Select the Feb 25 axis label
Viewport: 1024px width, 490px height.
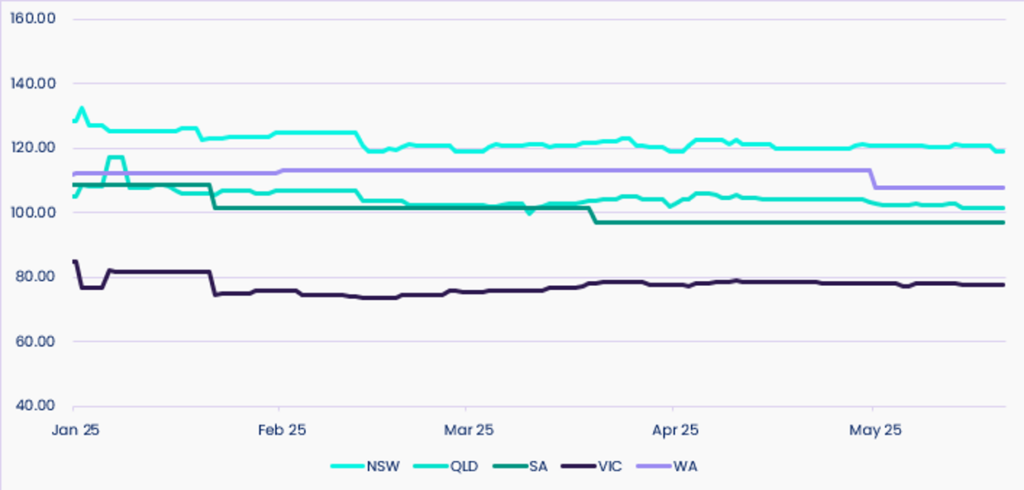coord(281,431)
